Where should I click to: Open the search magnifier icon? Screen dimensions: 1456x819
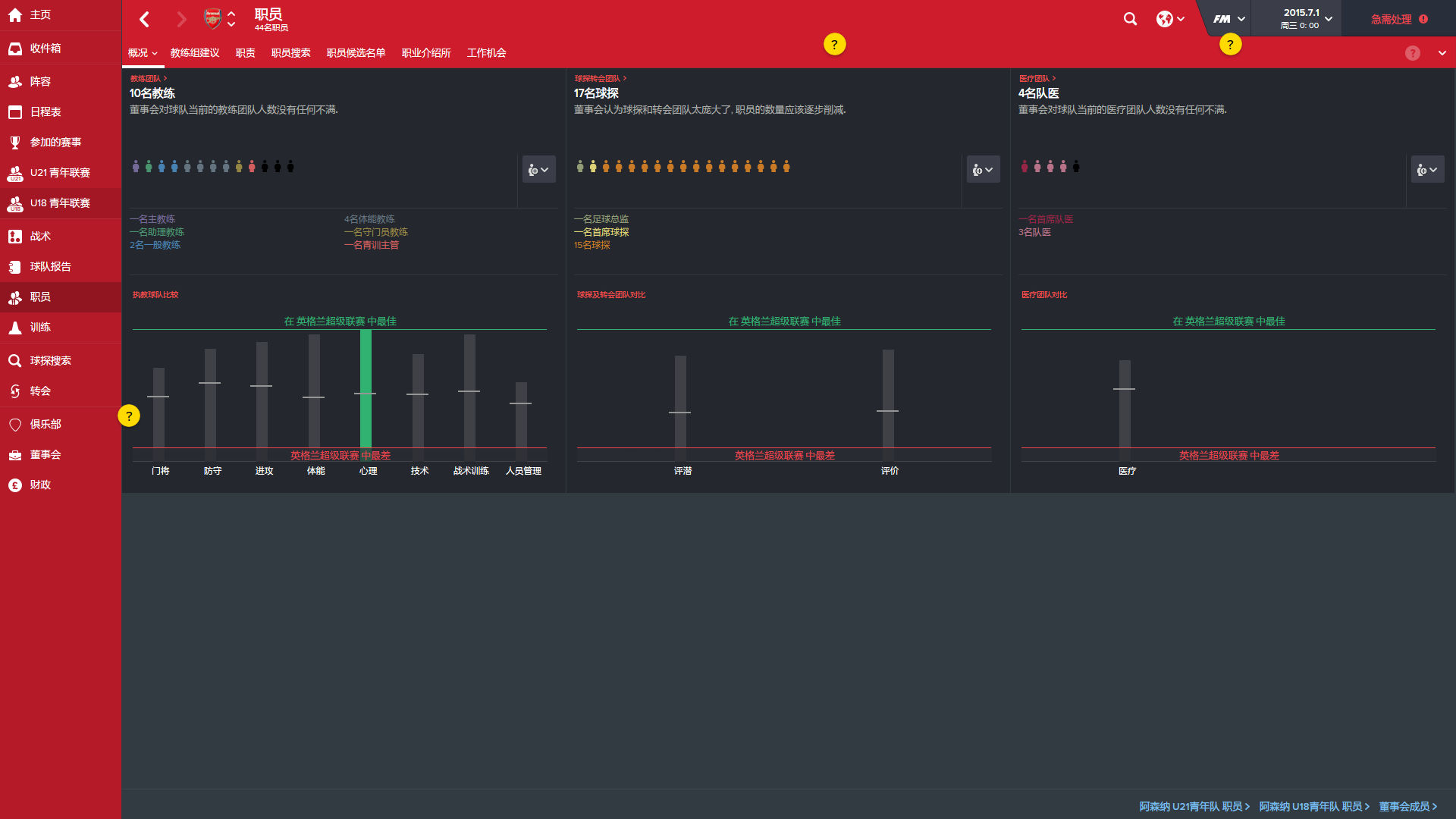point(1130,19)
